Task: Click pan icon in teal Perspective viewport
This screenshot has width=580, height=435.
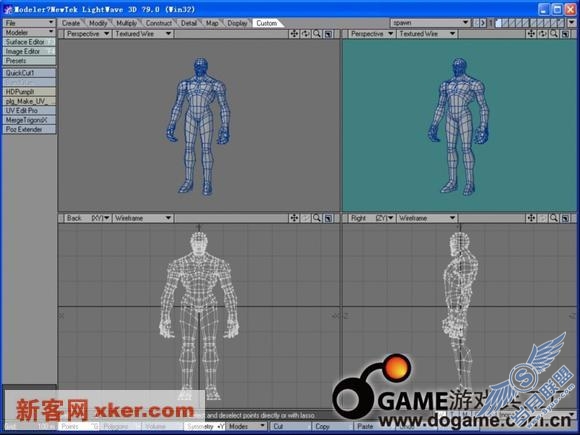Action: (531, 34)
